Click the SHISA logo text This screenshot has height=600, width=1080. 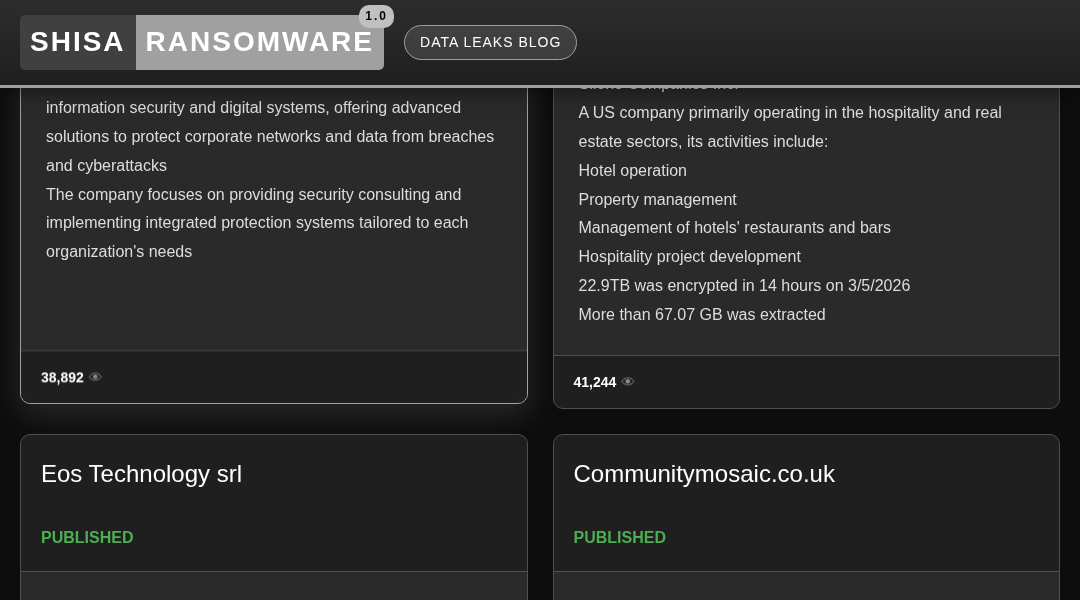click(x=78, y=42)
